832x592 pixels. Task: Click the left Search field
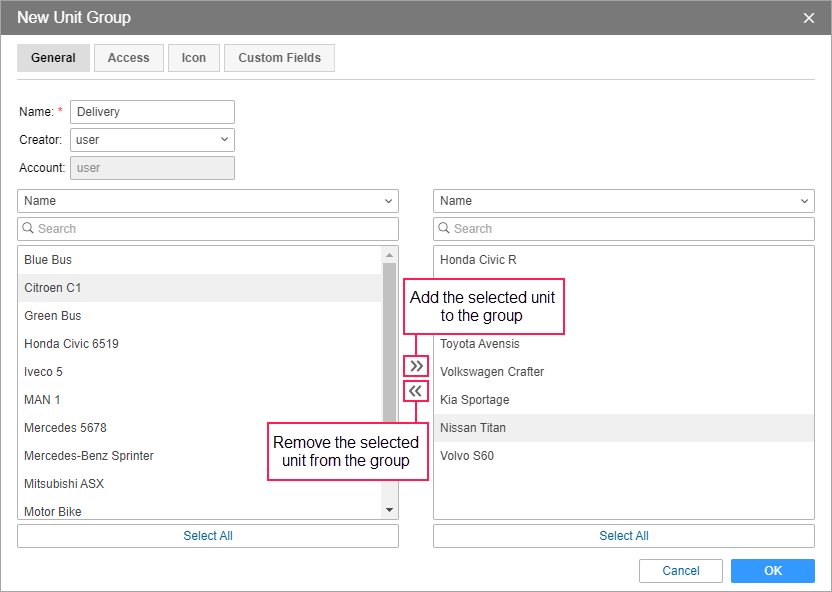coord(208,229)
